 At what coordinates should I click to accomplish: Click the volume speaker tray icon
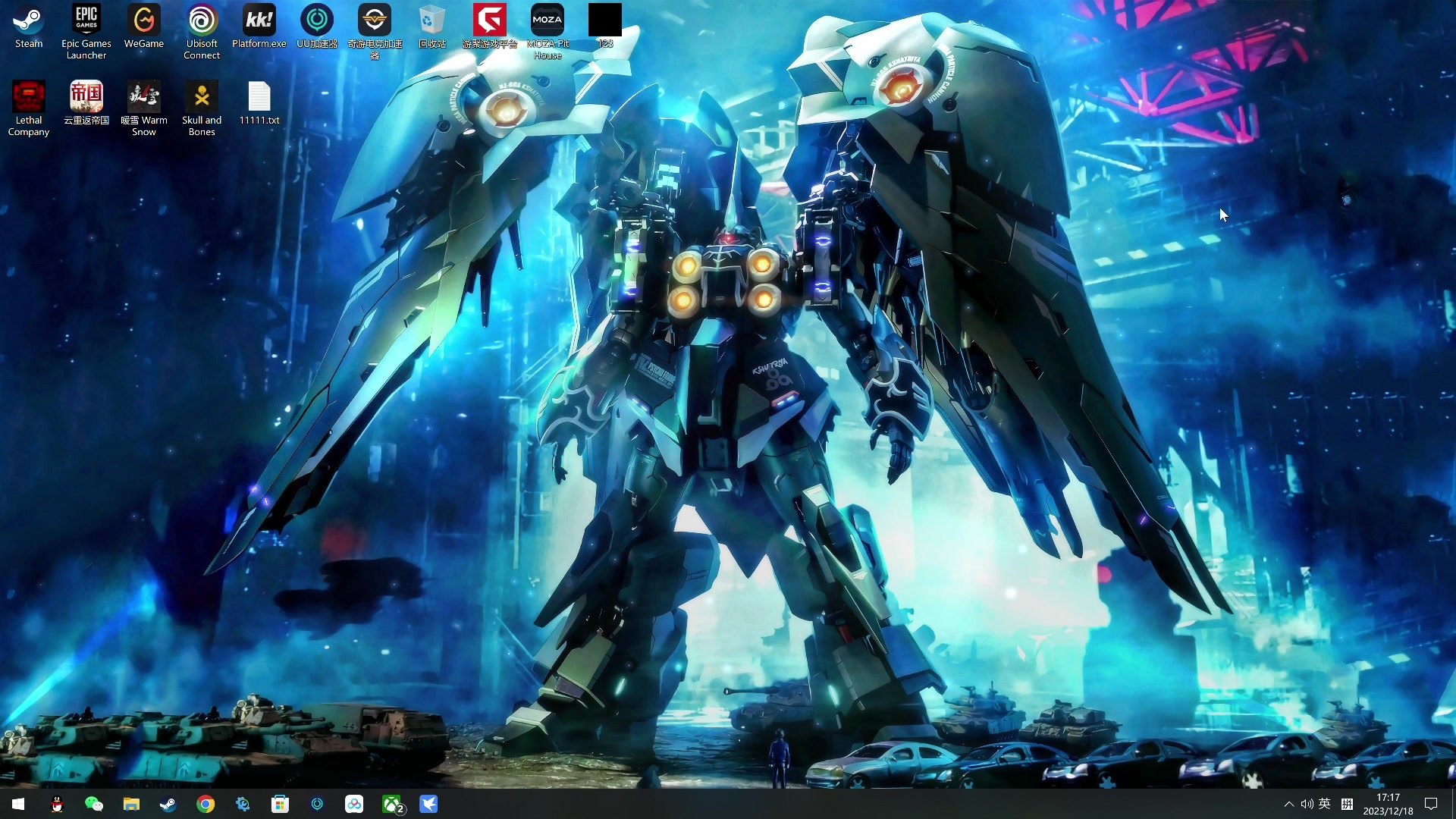1307,804
